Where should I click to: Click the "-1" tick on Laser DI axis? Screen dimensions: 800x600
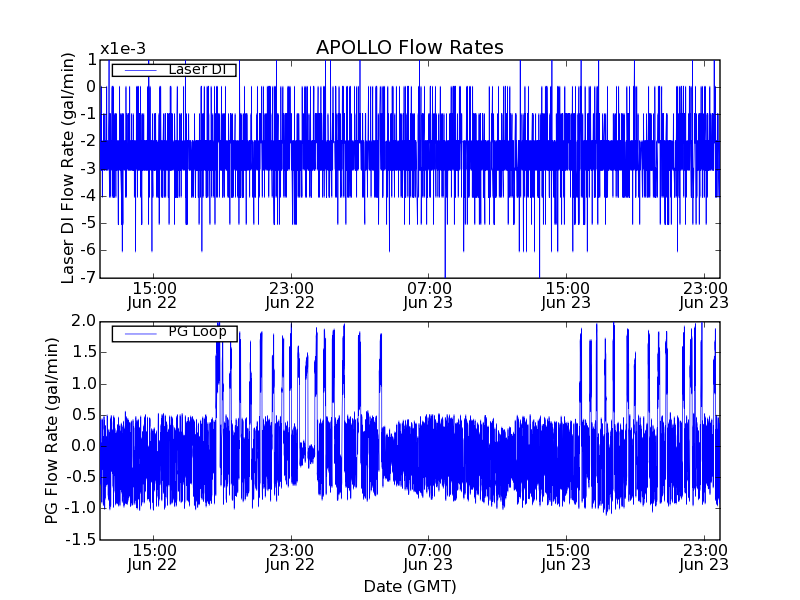[87, 114]
